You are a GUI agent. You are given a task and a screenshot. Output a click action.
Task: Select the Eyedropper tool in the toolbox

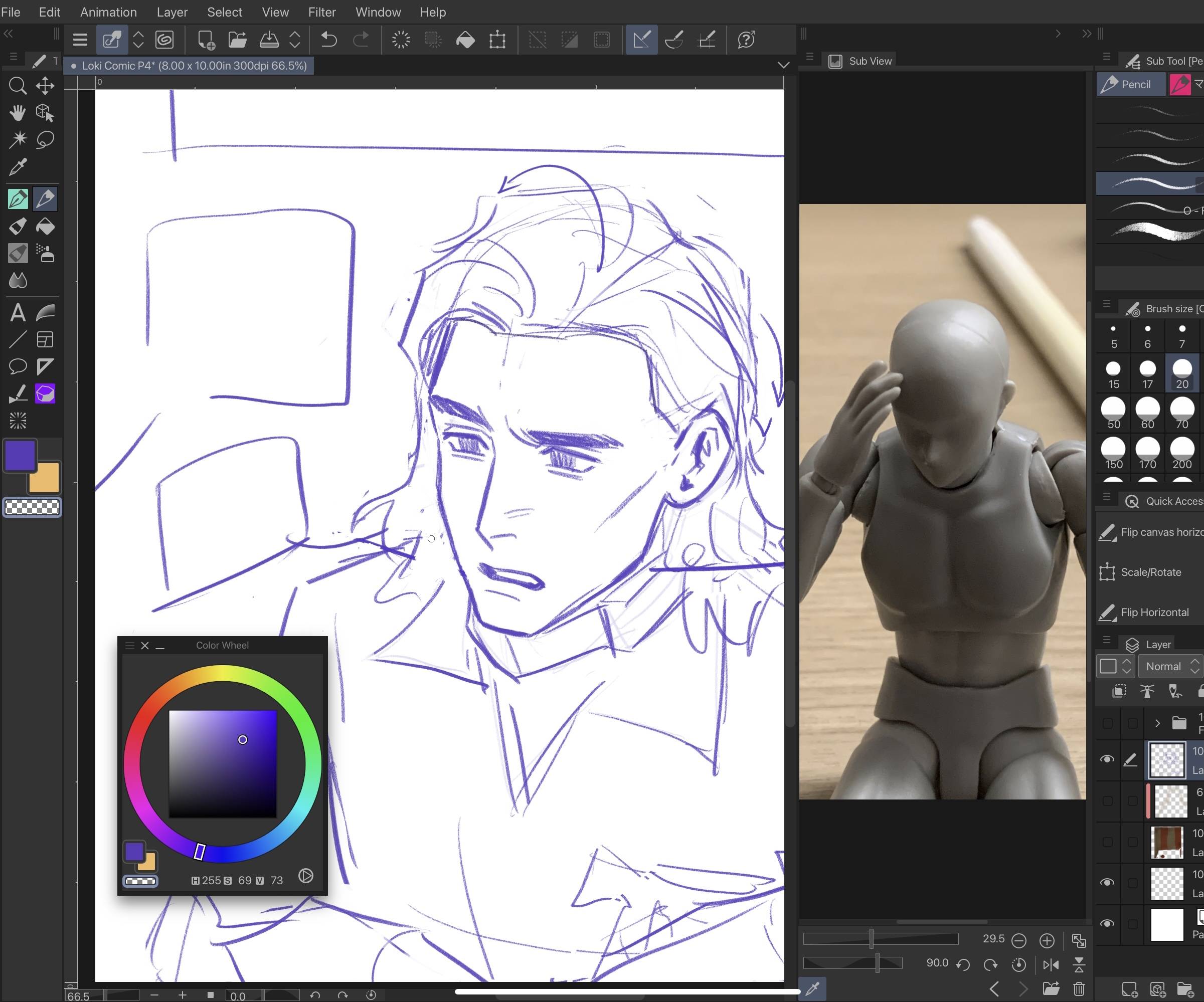pyautogui.click(x=18, y=167)
